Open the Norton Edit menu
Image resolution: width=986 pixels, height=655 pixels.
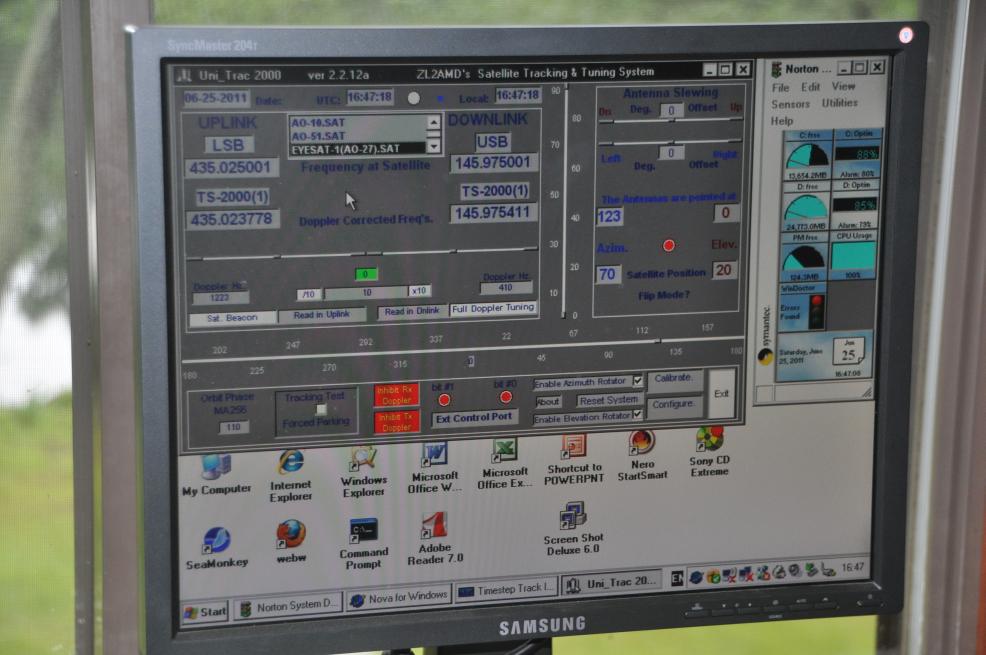tap(810, 87)
